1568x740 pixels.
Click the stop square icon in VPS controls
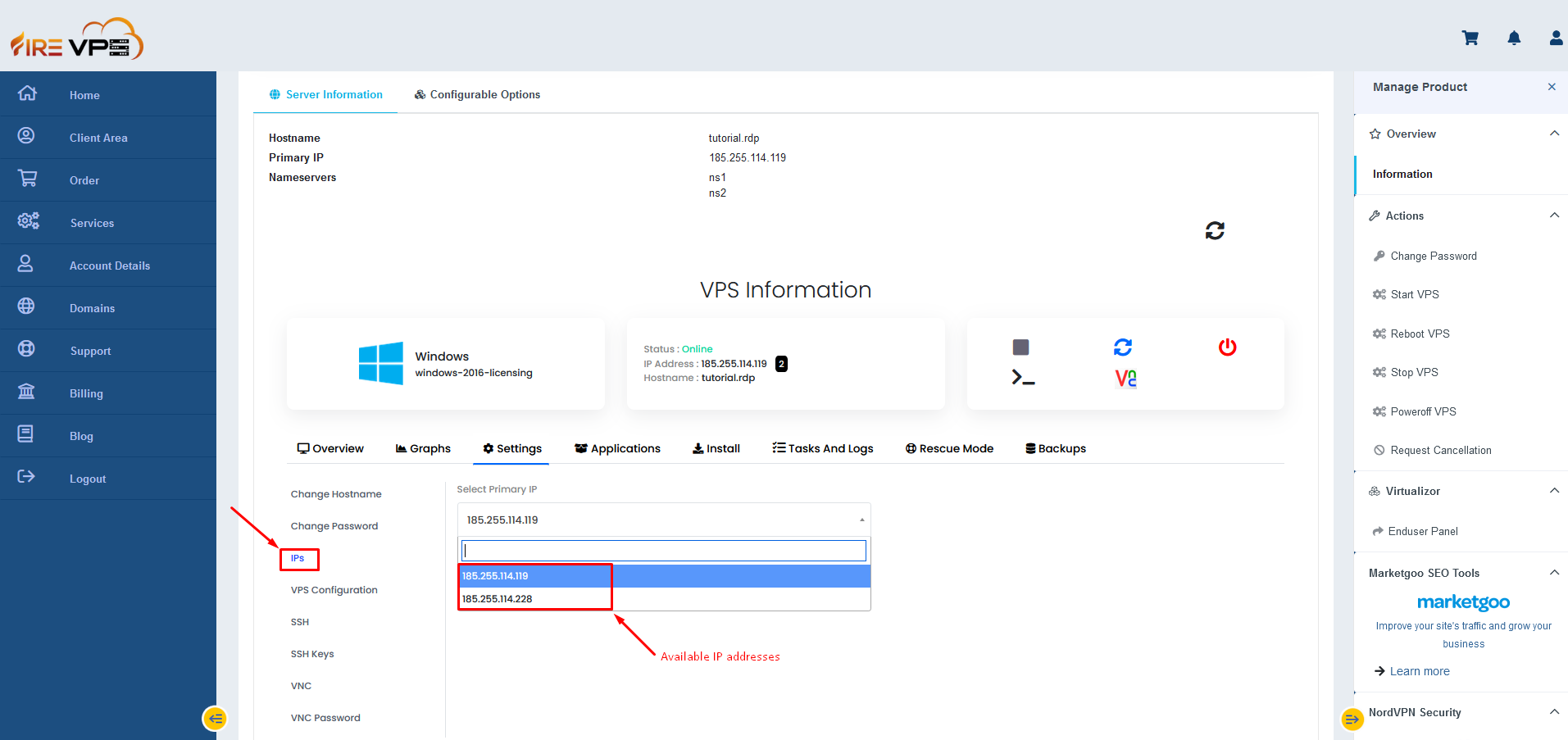click(1020, 347)
